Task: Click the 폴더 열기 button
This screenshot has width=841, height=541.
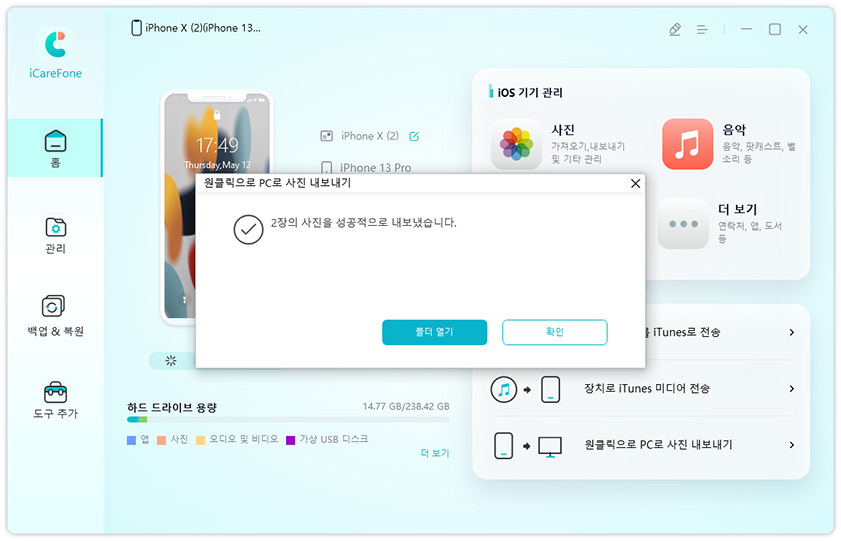Action: [434, 332]
